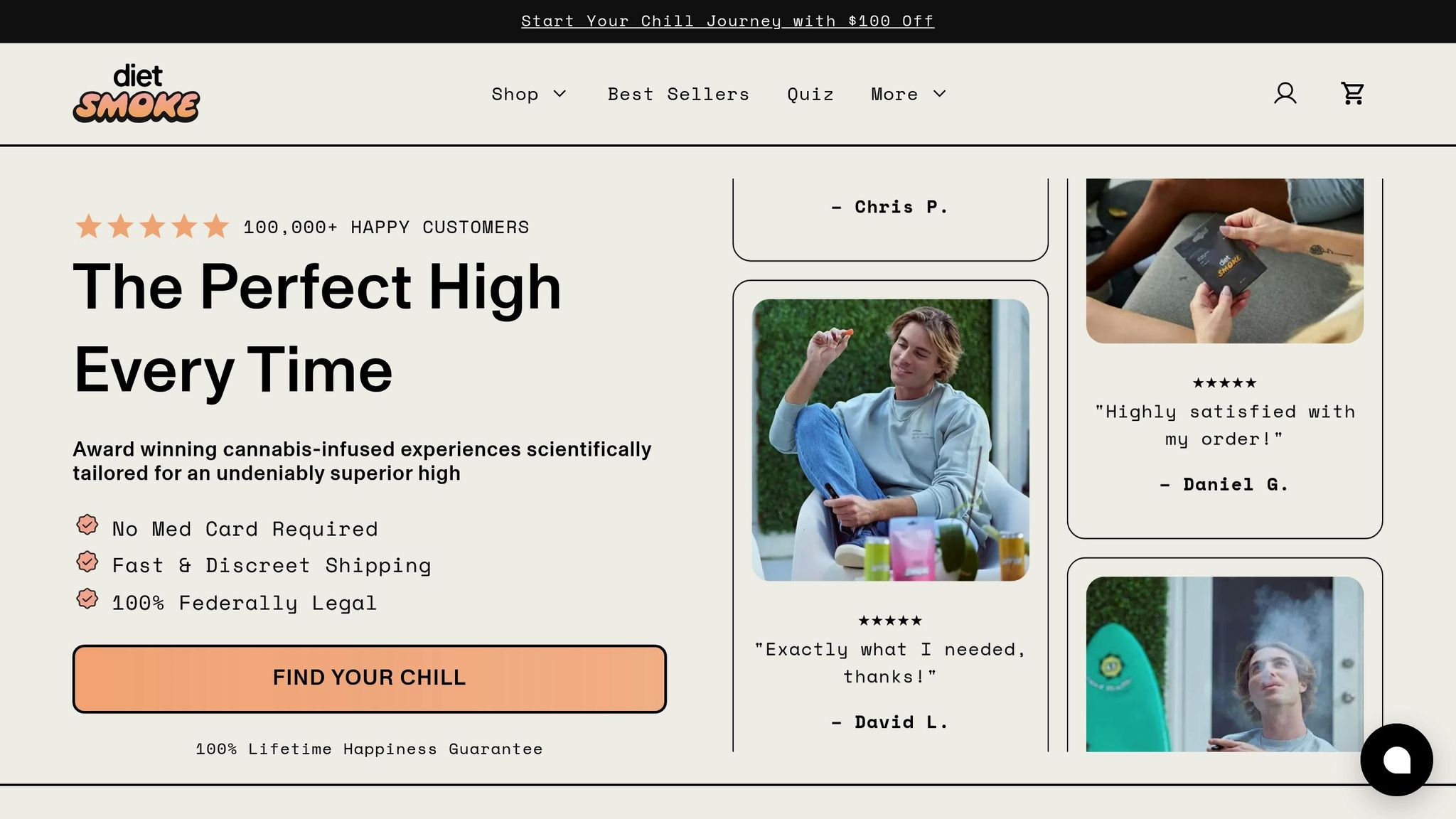The height and width of the screenshot is (819, 1456).
Task: Click the "Exactly what I needed, thanks!" quote
Action: pos(890,663)
